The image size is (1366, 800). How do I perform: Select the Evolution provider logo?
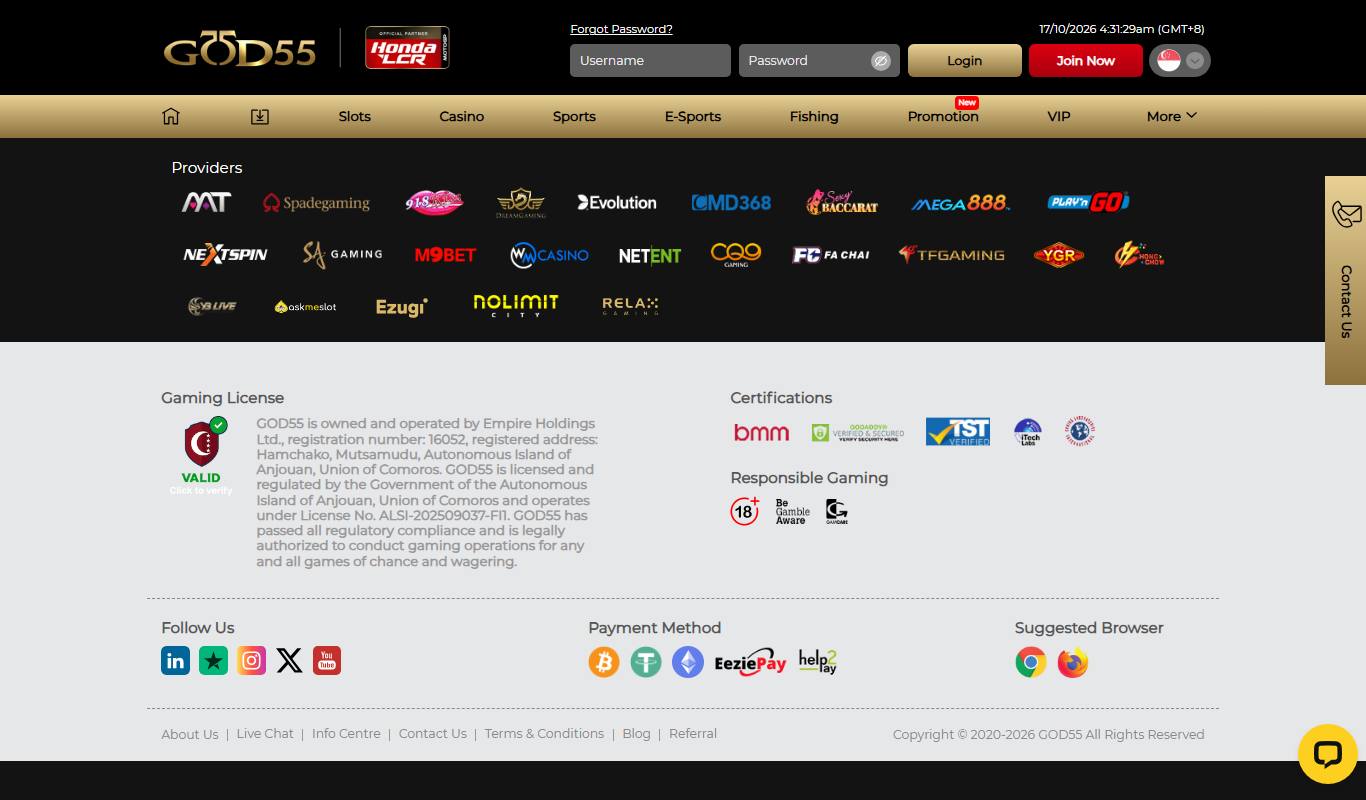click(x=617, y=202)
